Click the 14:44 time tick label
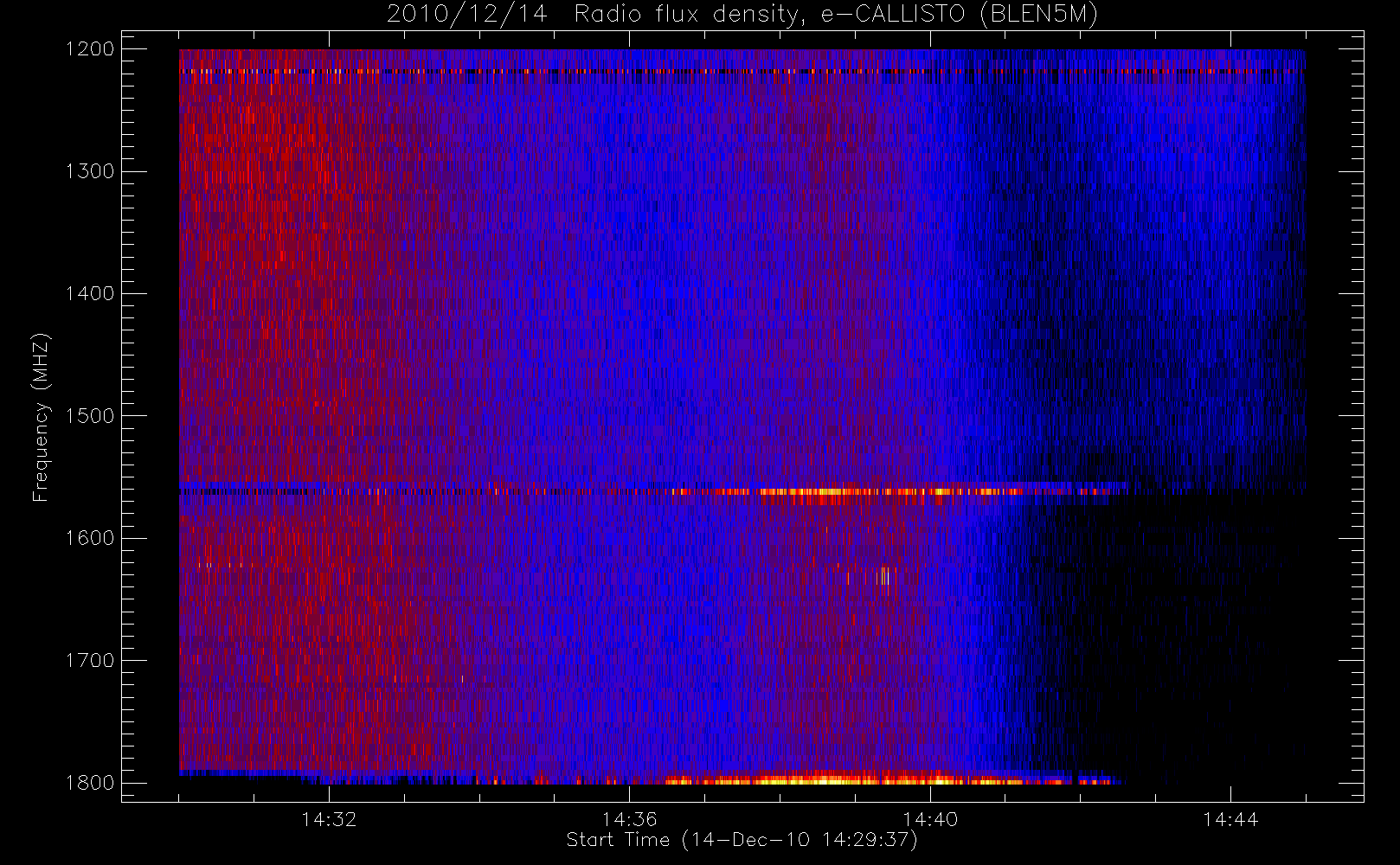This screenshot has height=865, width=1400. [x=1230, y=819]
